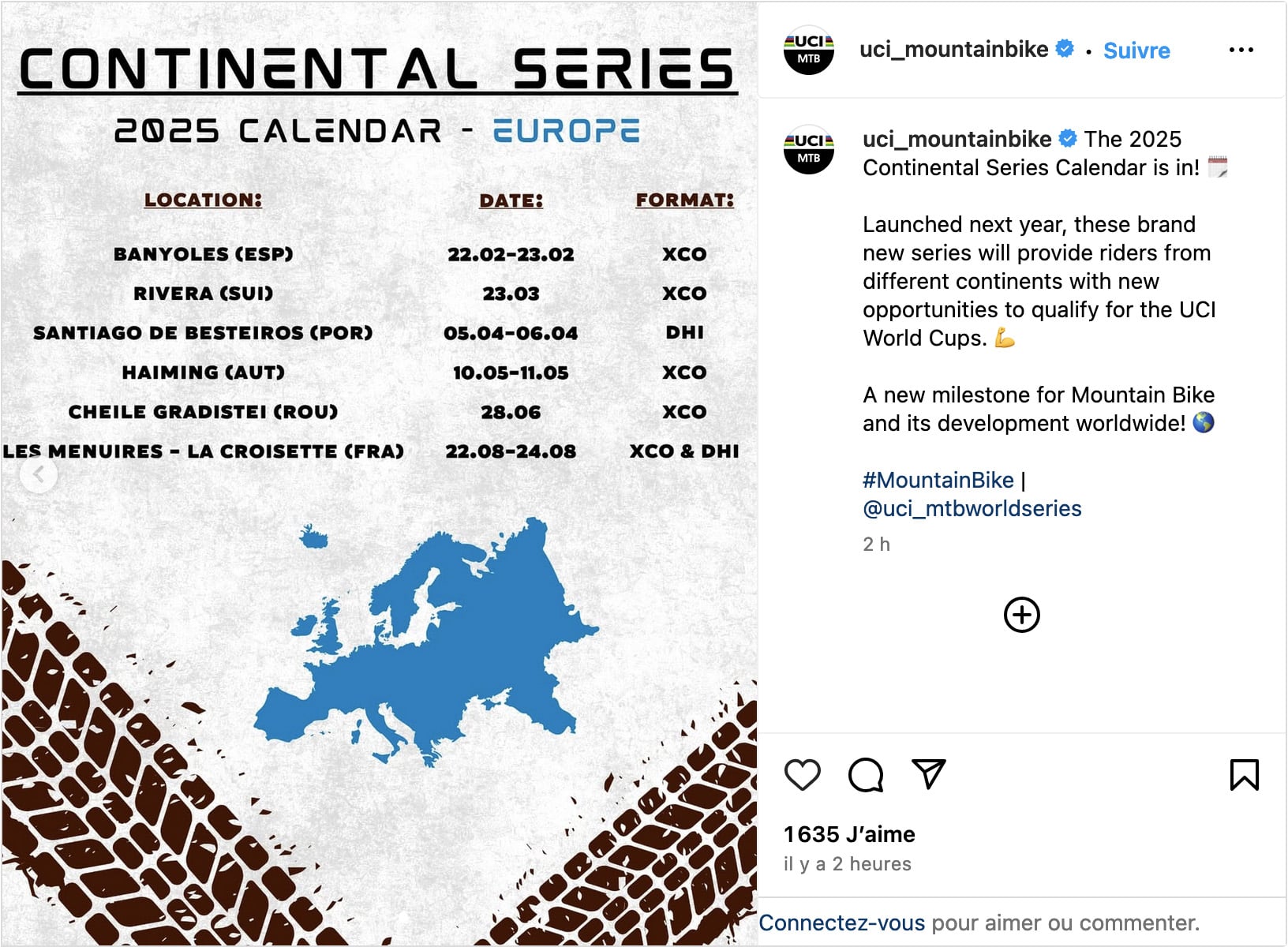Click the uci_mountainbike username in the caption
The width and height of the screenshot is (1288, 947).
[957, 139]
